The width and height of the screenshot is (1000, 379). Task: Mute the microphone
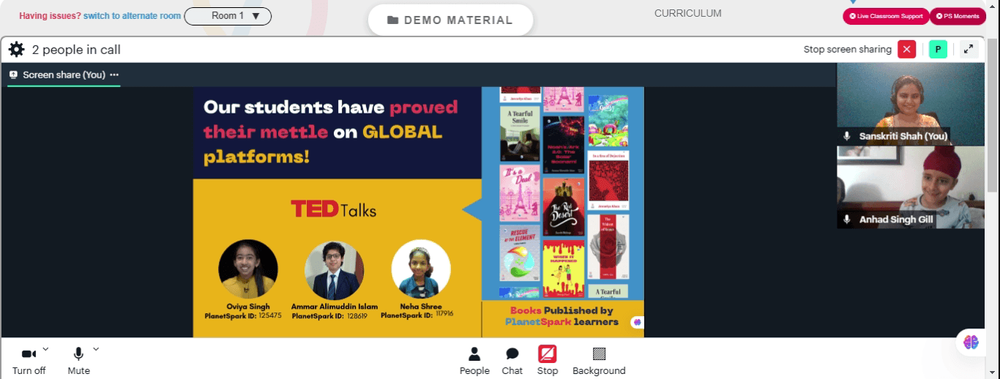(79, 360)
